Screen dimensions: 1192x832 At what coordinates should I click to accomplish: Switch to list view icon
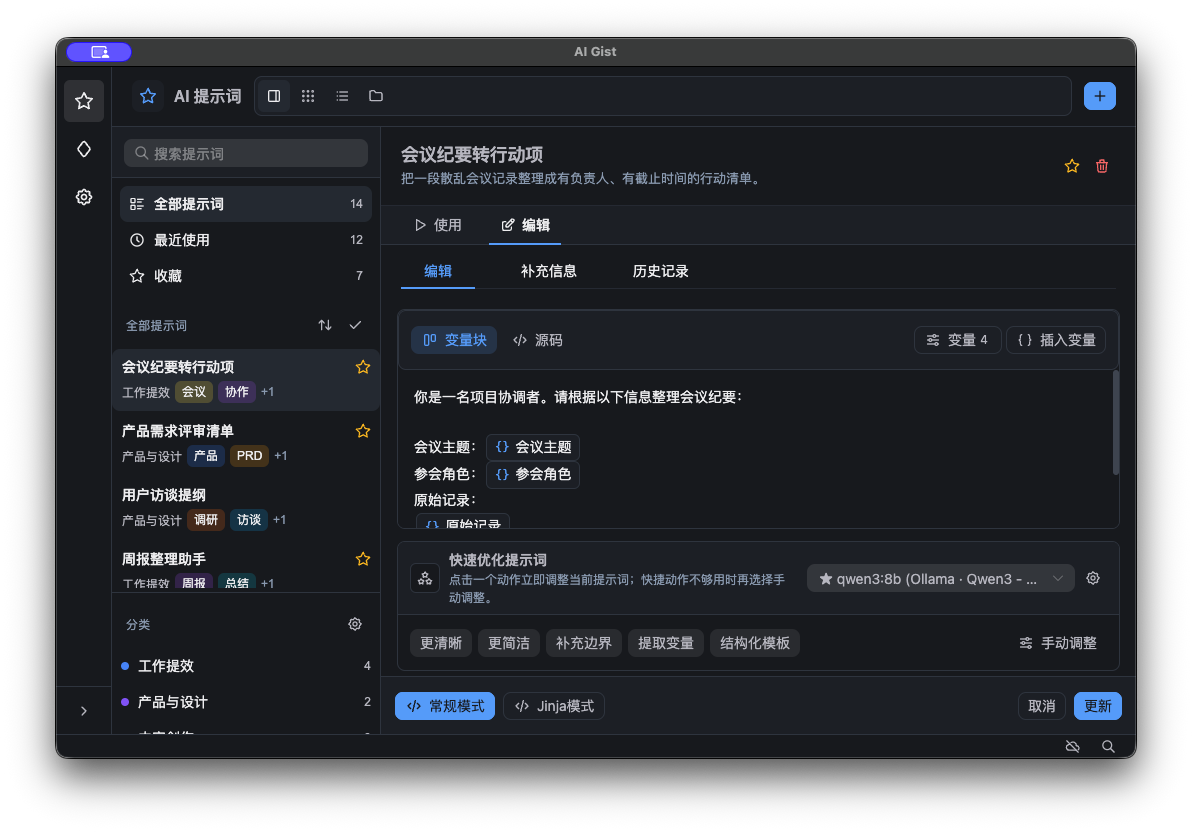[x=342, y=96]
